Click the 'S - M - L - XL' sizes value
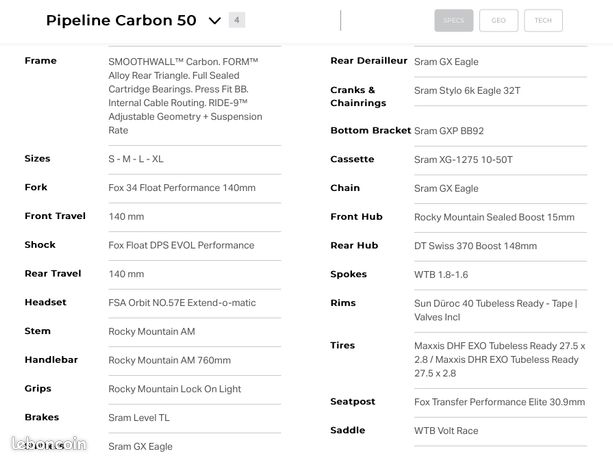Image resolution: width=613 pixels, height=460 pixels. tap(136, 159)
